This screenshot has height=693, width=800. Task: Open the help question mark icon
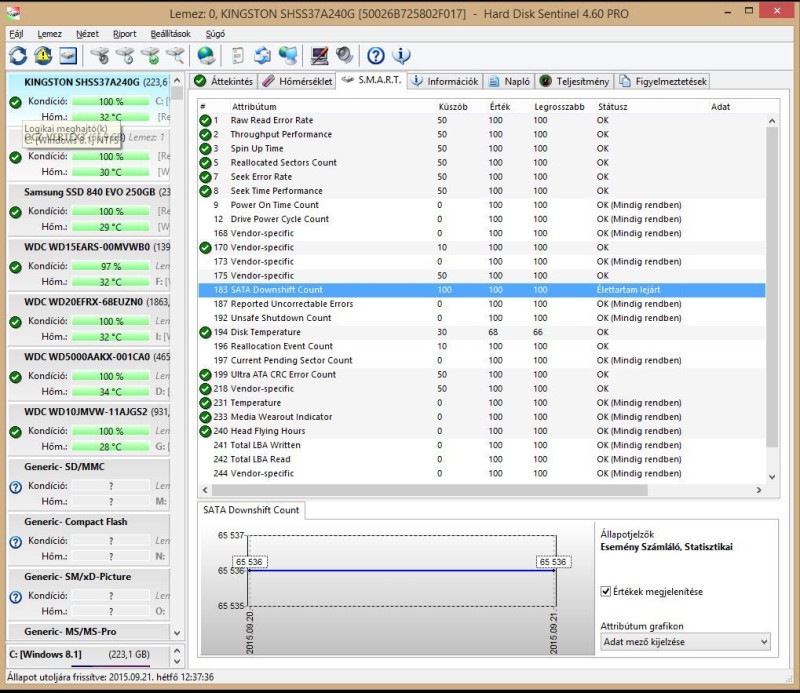coord(376,56)
